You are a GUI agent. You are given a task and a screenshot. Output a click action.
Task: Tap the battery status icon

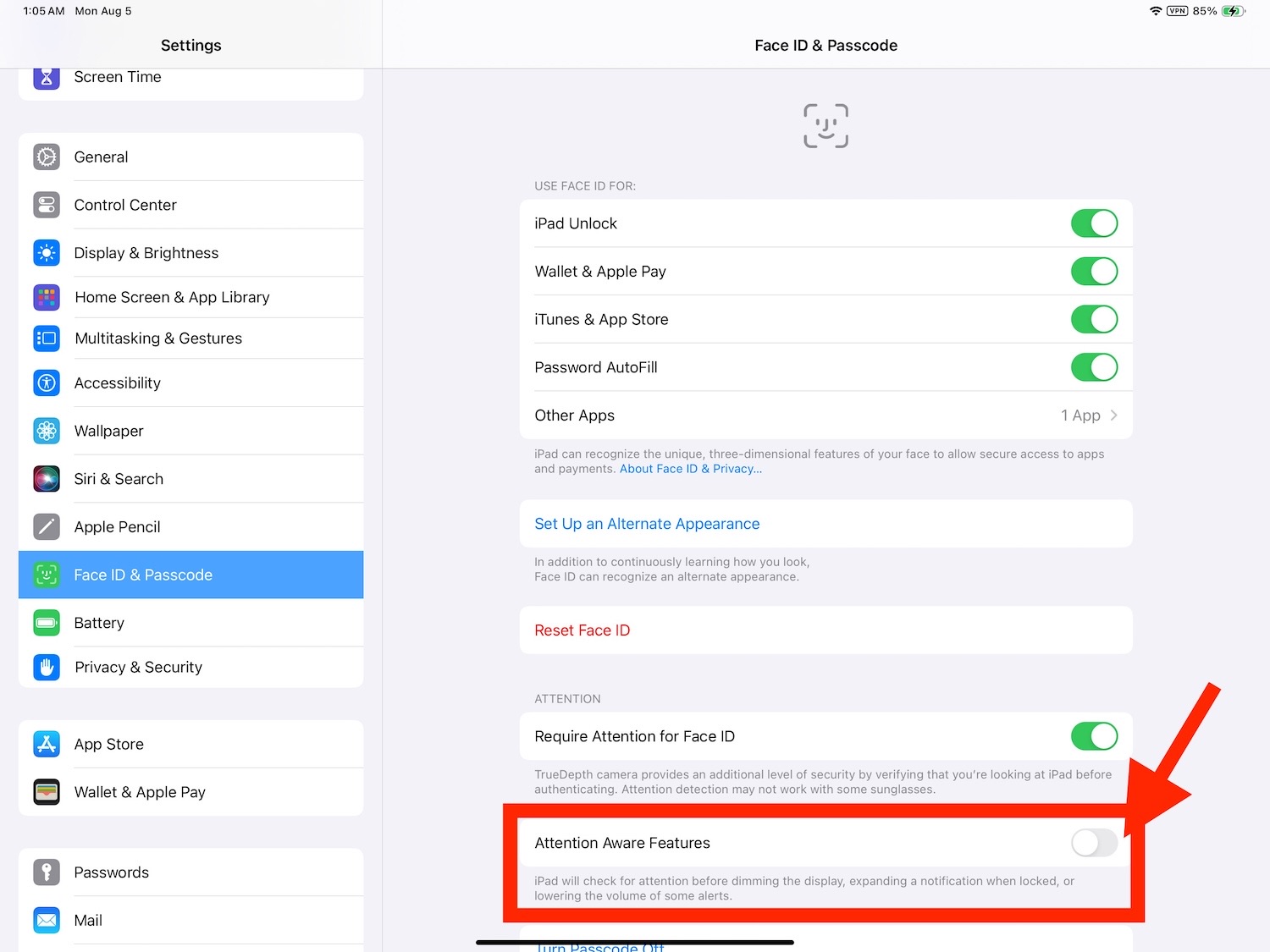tap(1232, 11)
